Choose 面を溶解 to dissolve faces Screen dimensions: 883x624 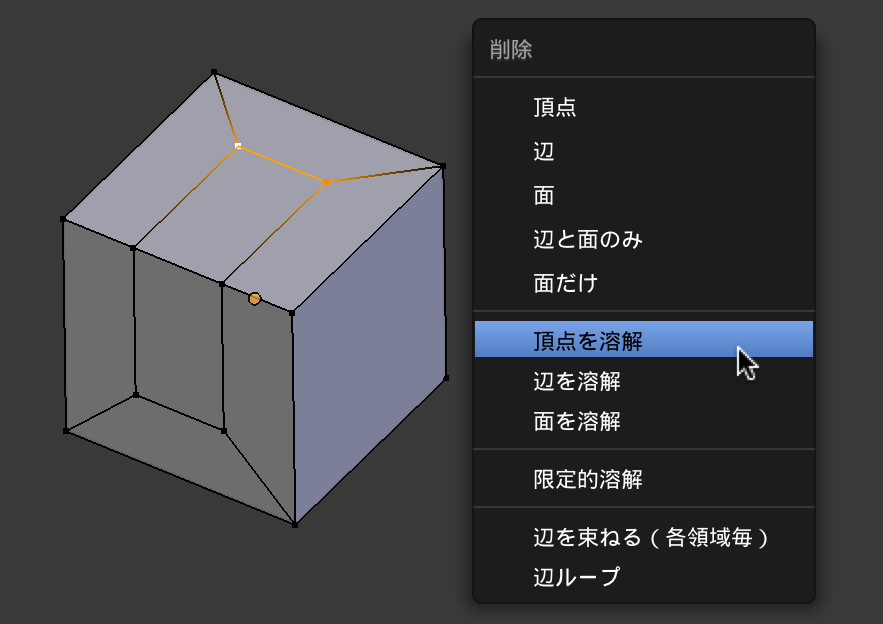point(577,421)
